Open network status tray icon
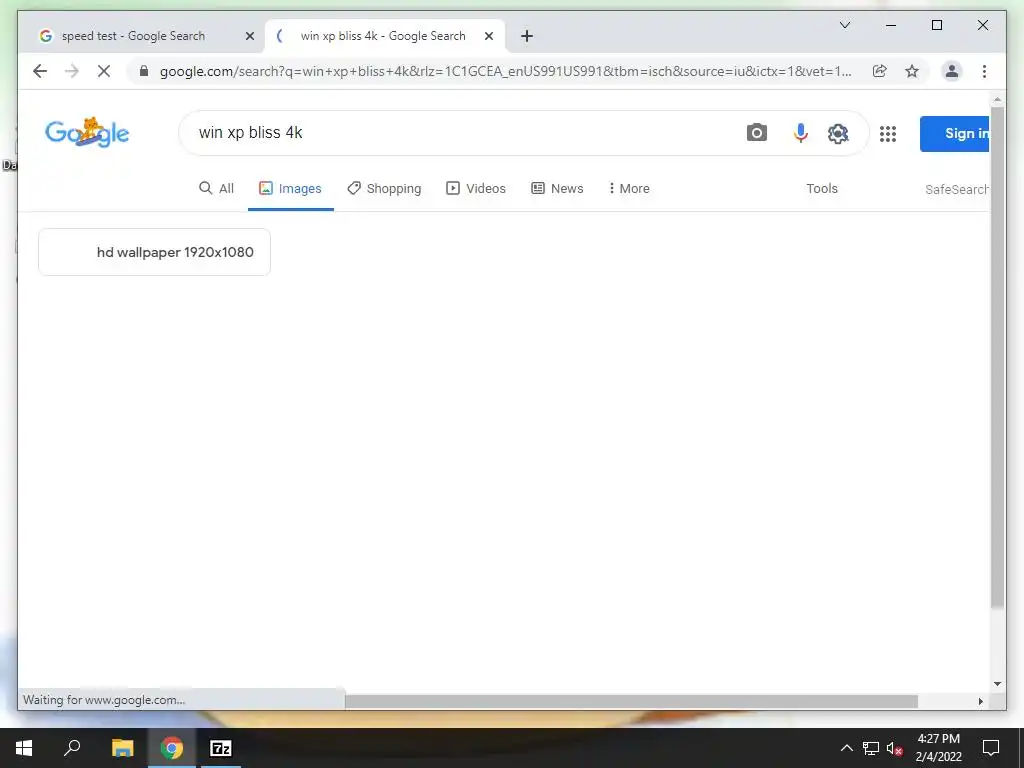Screen dimensions: 1024x768 [x=871, y=748]
